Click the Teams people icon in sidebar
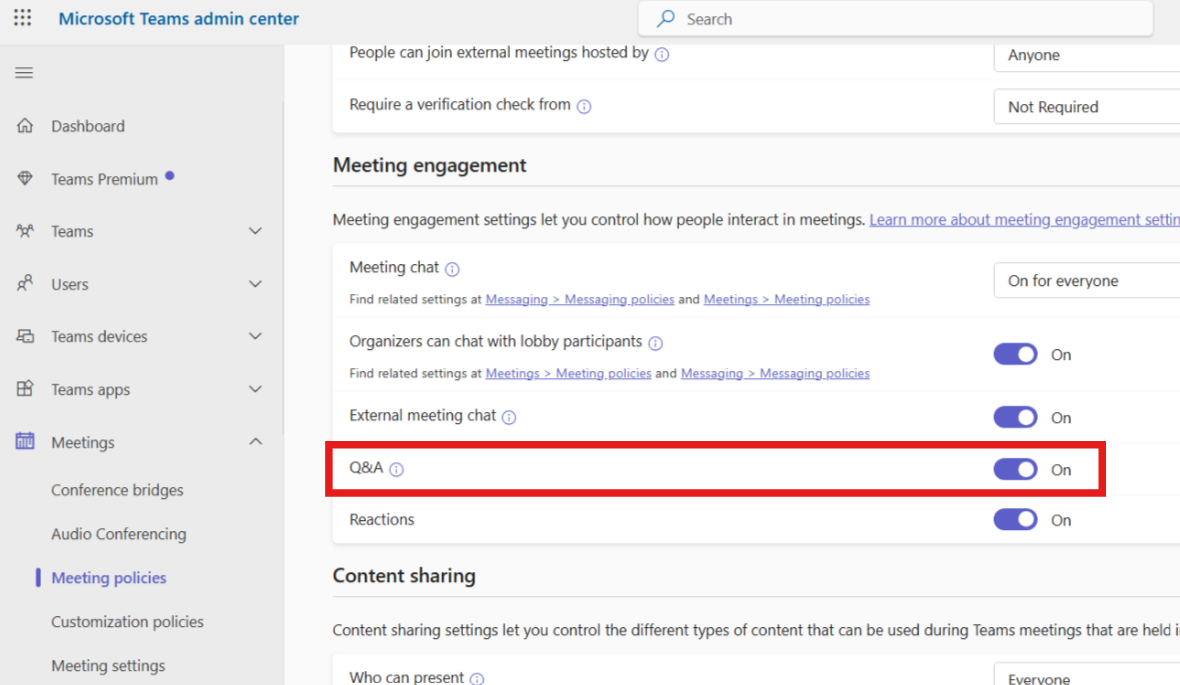The width and height of the screenshot is (1180, 685). coord(25,231)
